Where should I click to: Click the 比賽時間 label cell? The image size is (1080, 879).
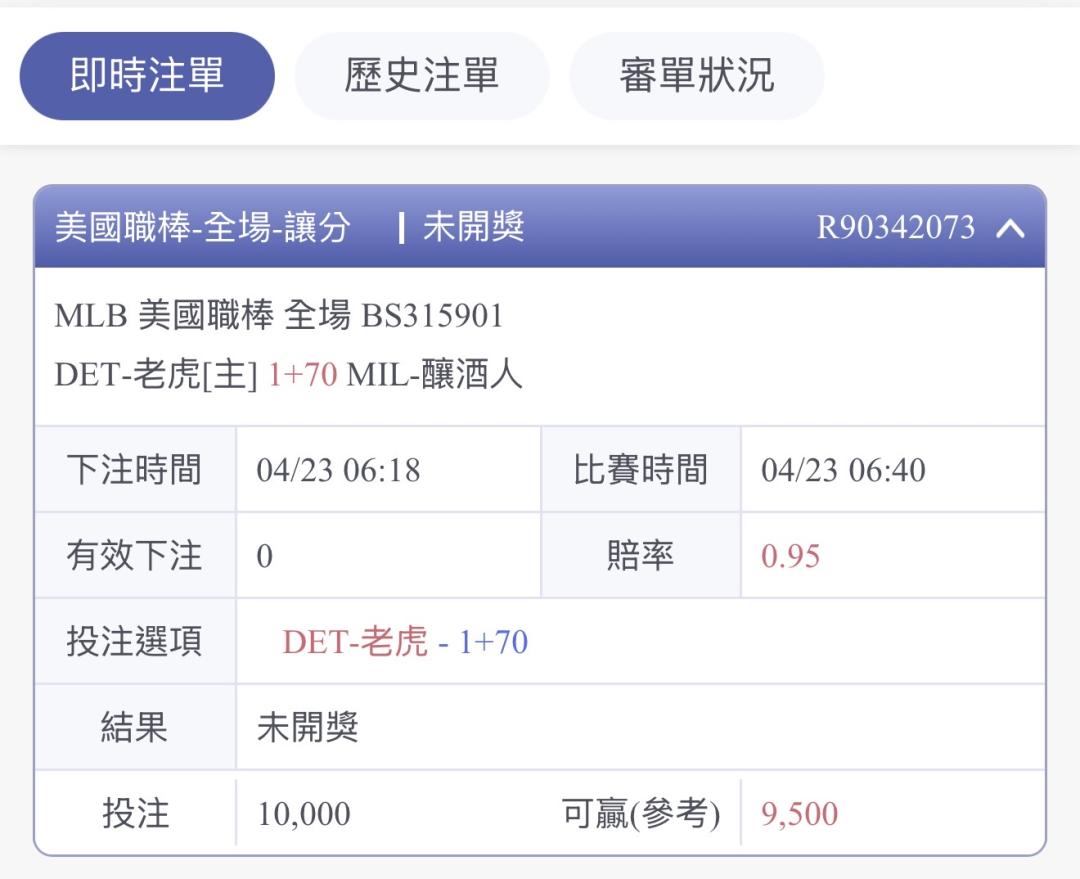(x=640, y=470)
